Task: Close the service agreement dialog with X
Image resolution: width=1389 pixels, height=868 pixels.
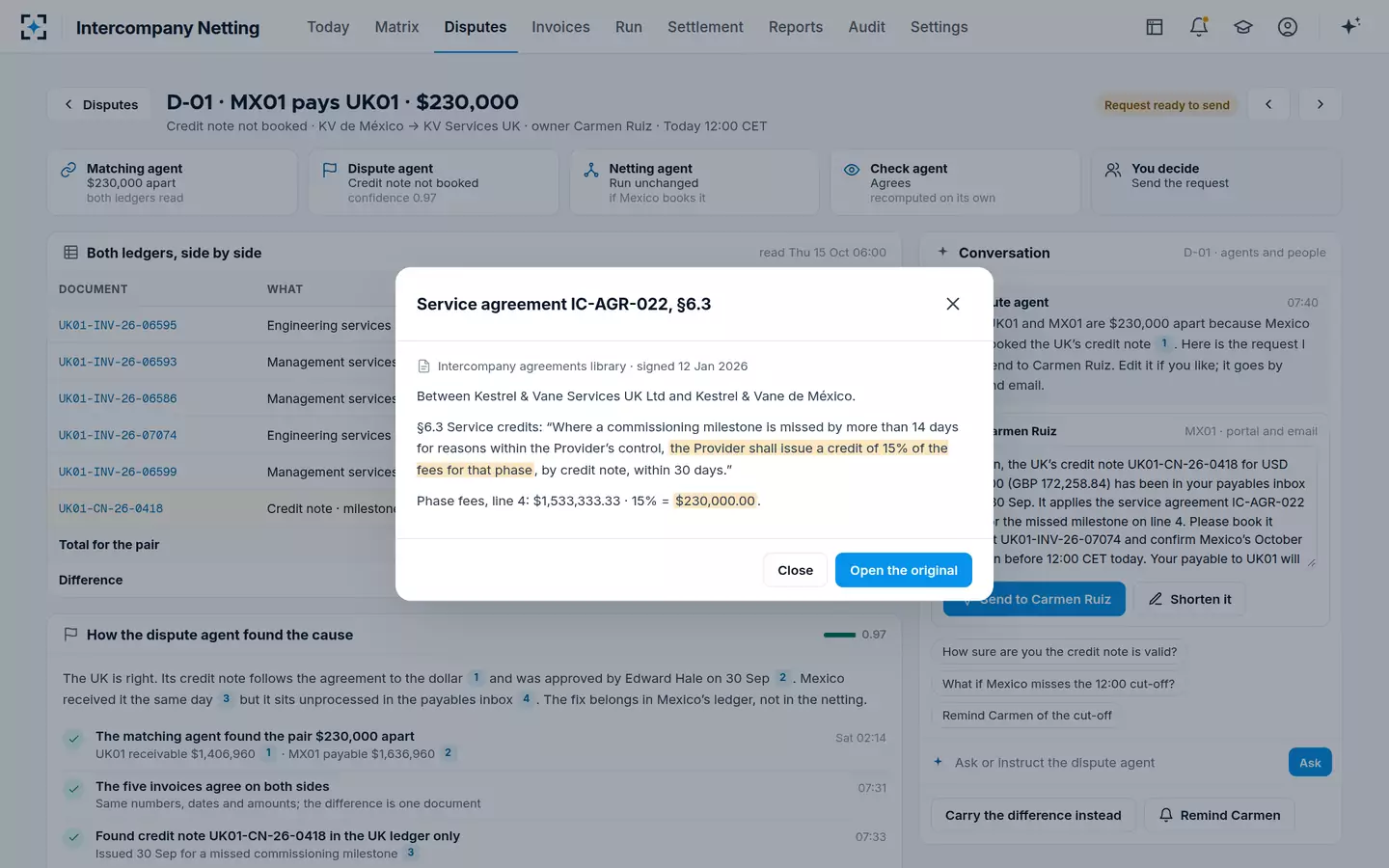Action: click(953, 304)
